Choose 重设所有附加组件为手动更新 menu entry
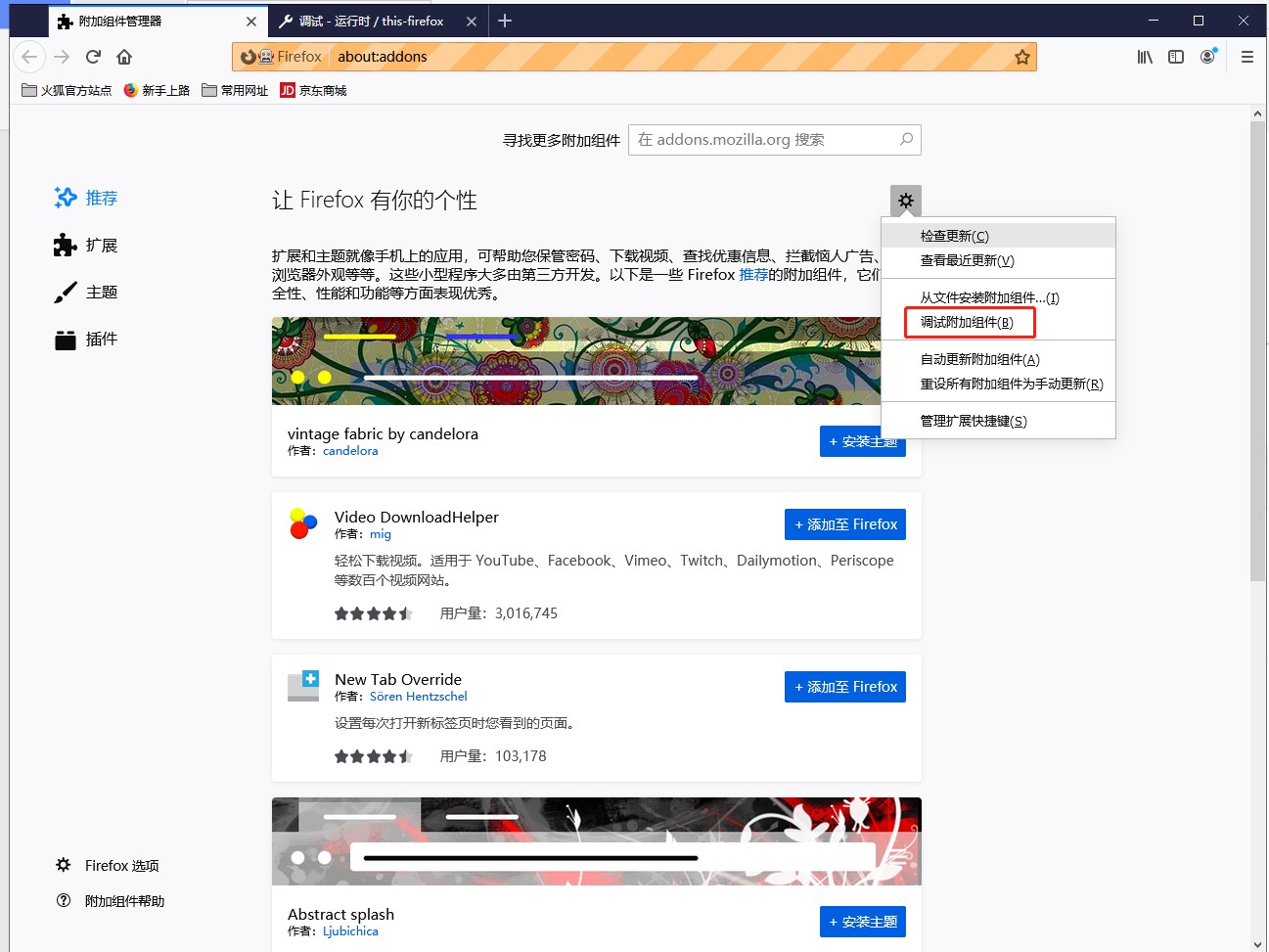Screen dimensions: 1269x952 [x=998, y=384]
